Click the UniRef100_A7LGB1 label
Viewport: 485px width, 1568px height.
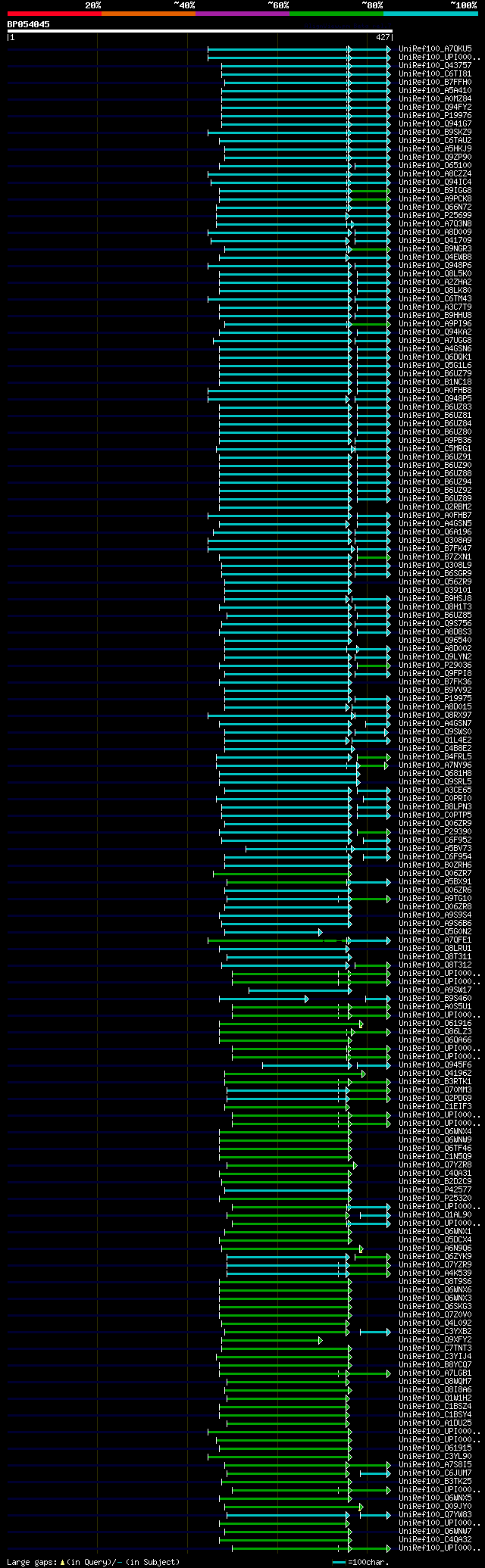[x=435, y=1373]
